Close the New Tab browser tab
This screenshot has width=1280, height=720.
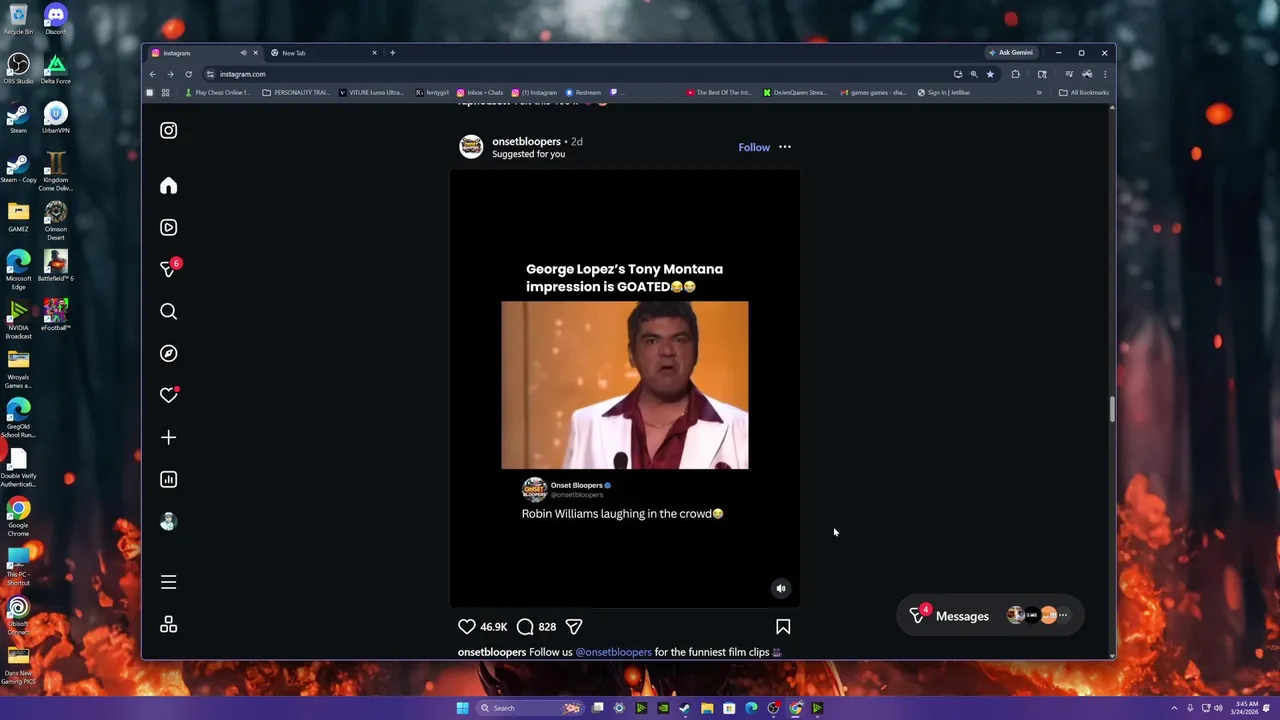point(375,53)
